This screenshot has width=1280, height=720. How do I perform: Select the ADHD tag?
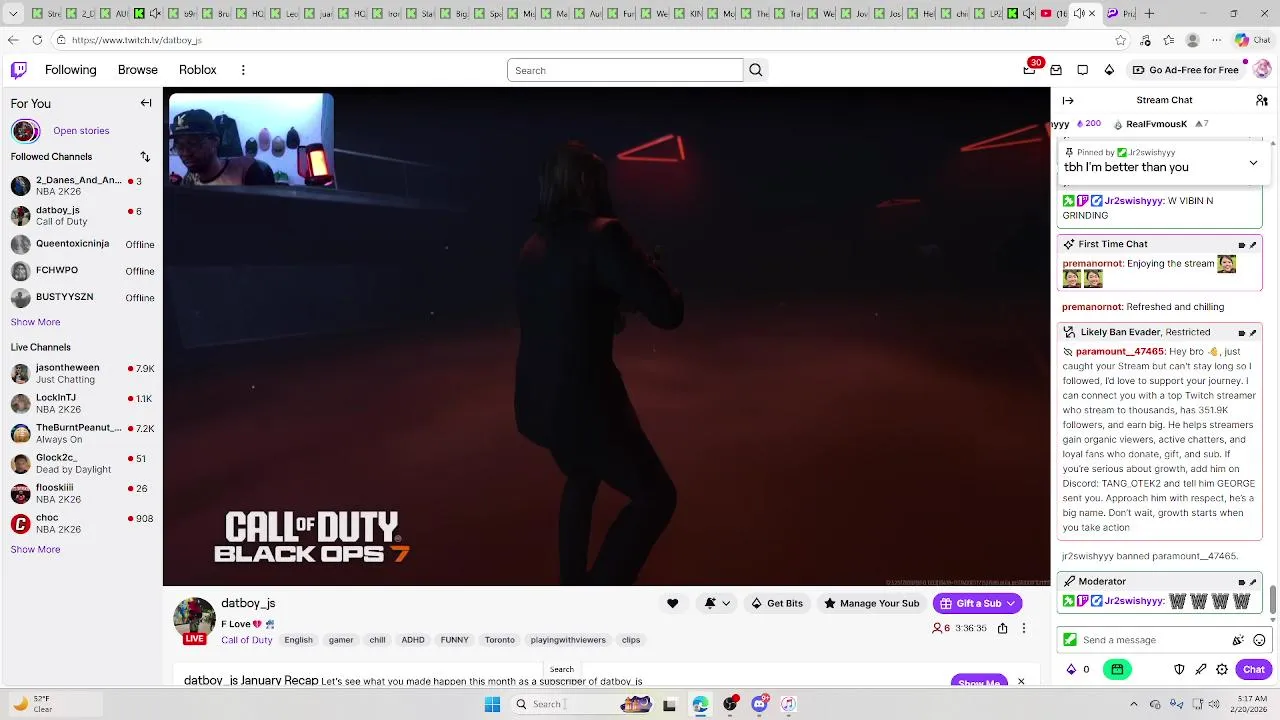[x=413, y=640]
